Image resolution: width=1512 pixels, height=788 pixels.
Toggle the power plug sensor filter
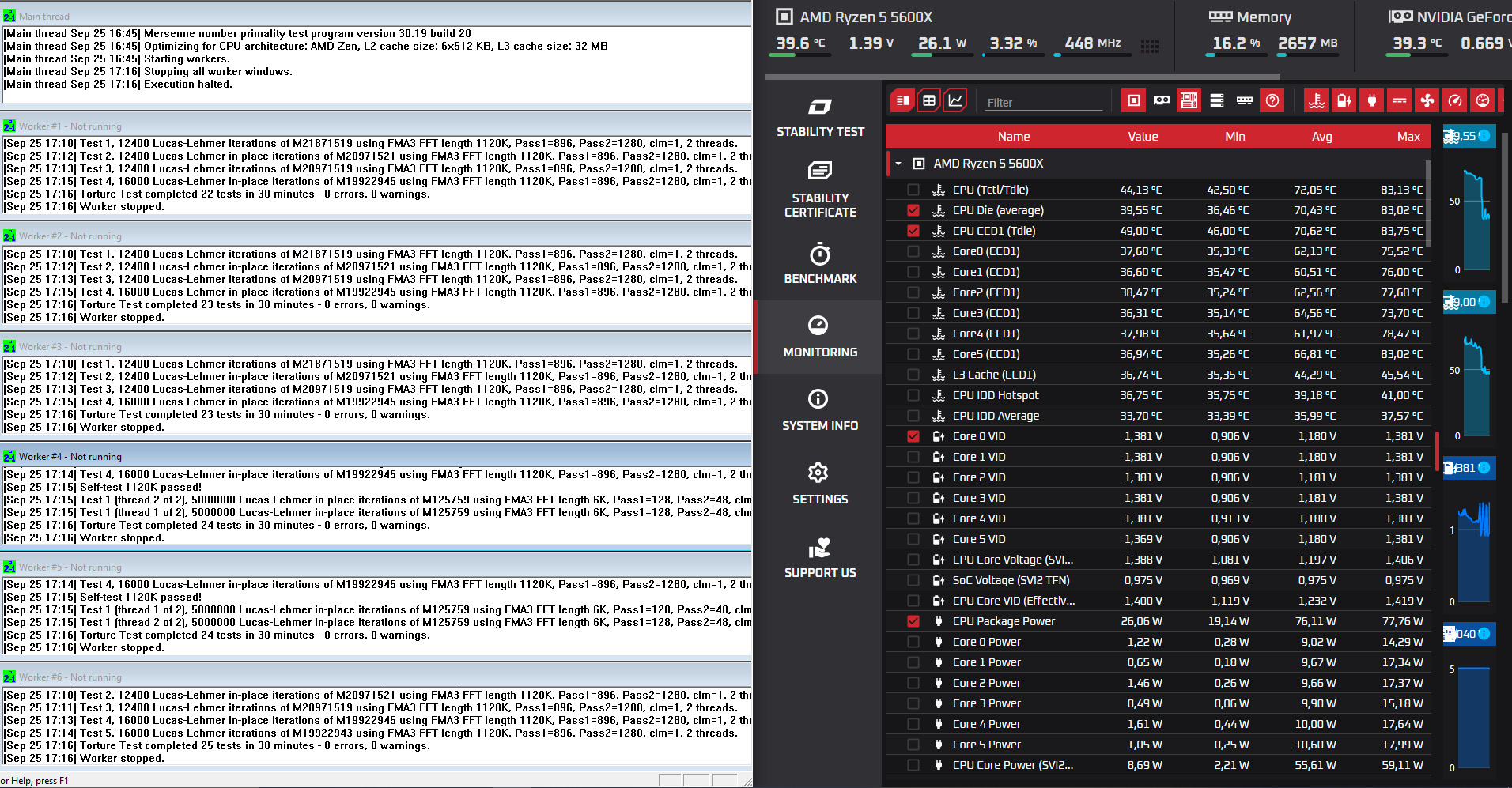click(1372, 100)
